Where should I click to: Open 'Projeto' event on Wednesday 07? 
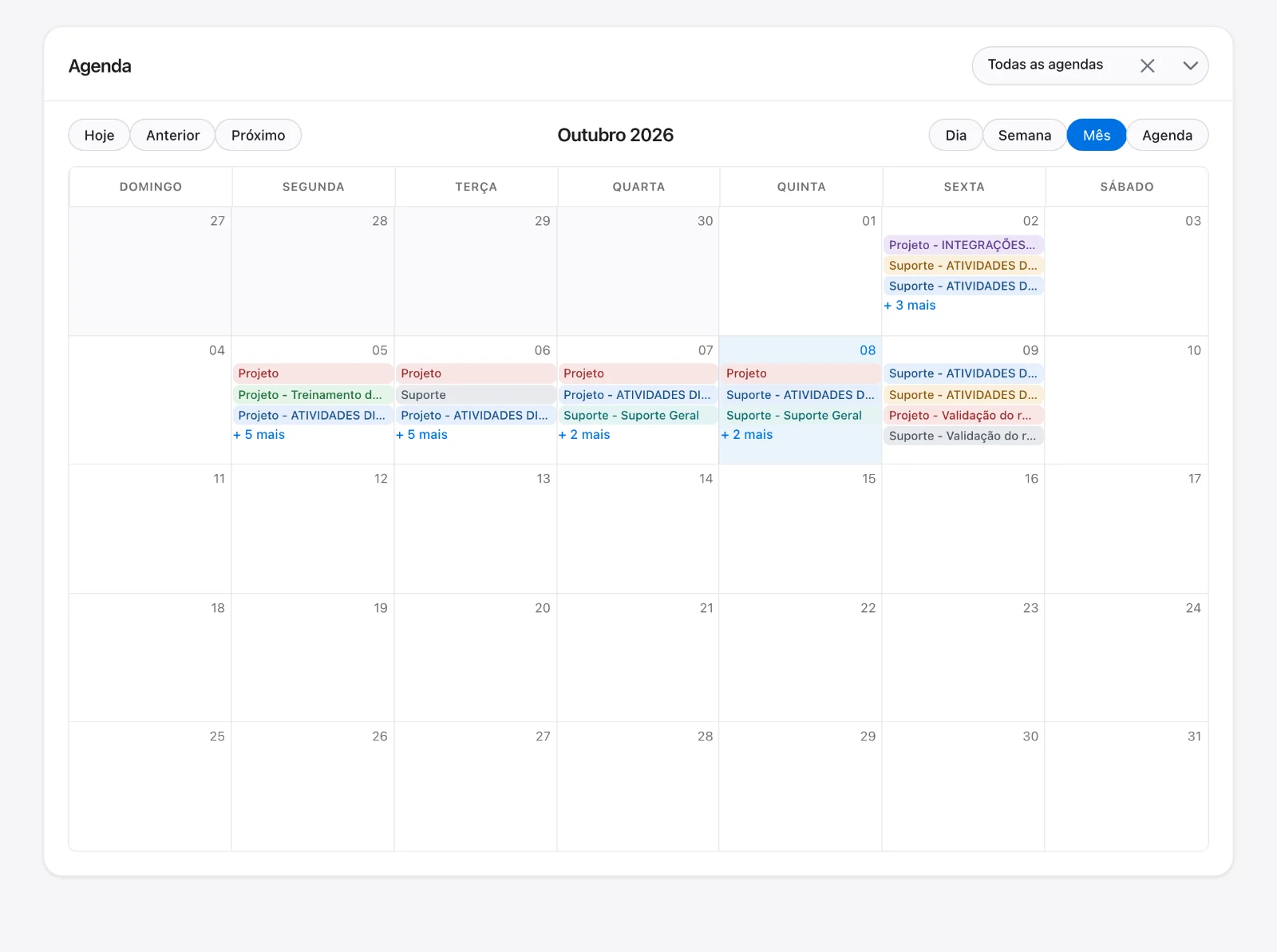638,373
